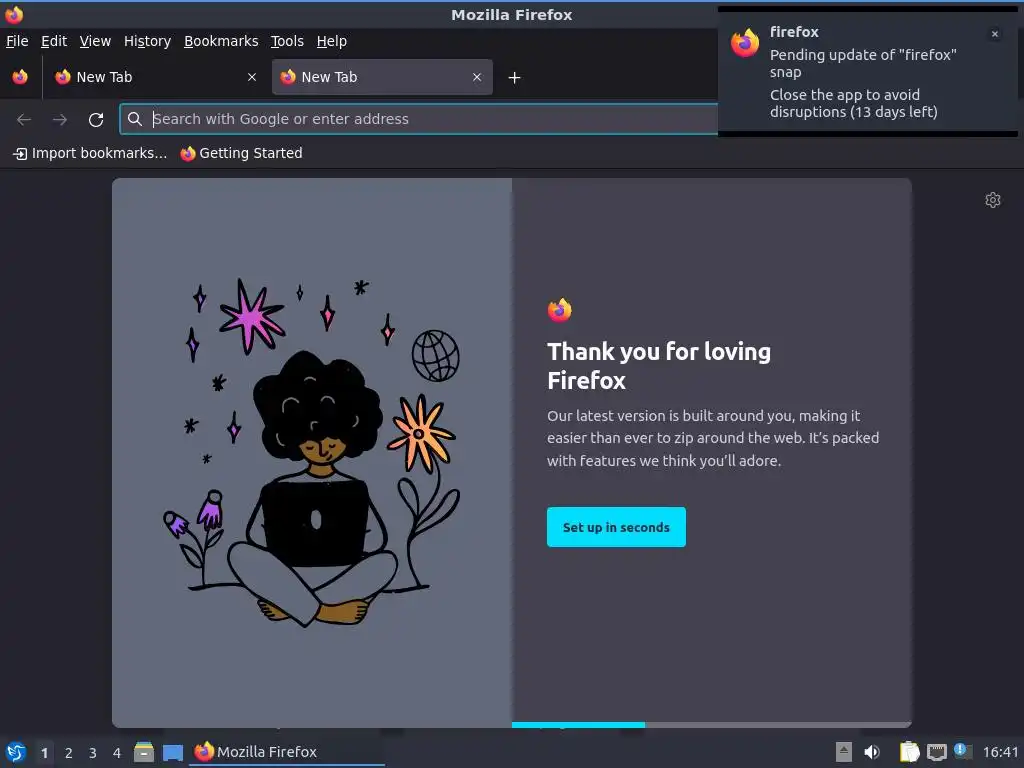Viewport: 1024px width, 768px height.
Task: Open the Tools menu
Action: (x=287, y=41)
